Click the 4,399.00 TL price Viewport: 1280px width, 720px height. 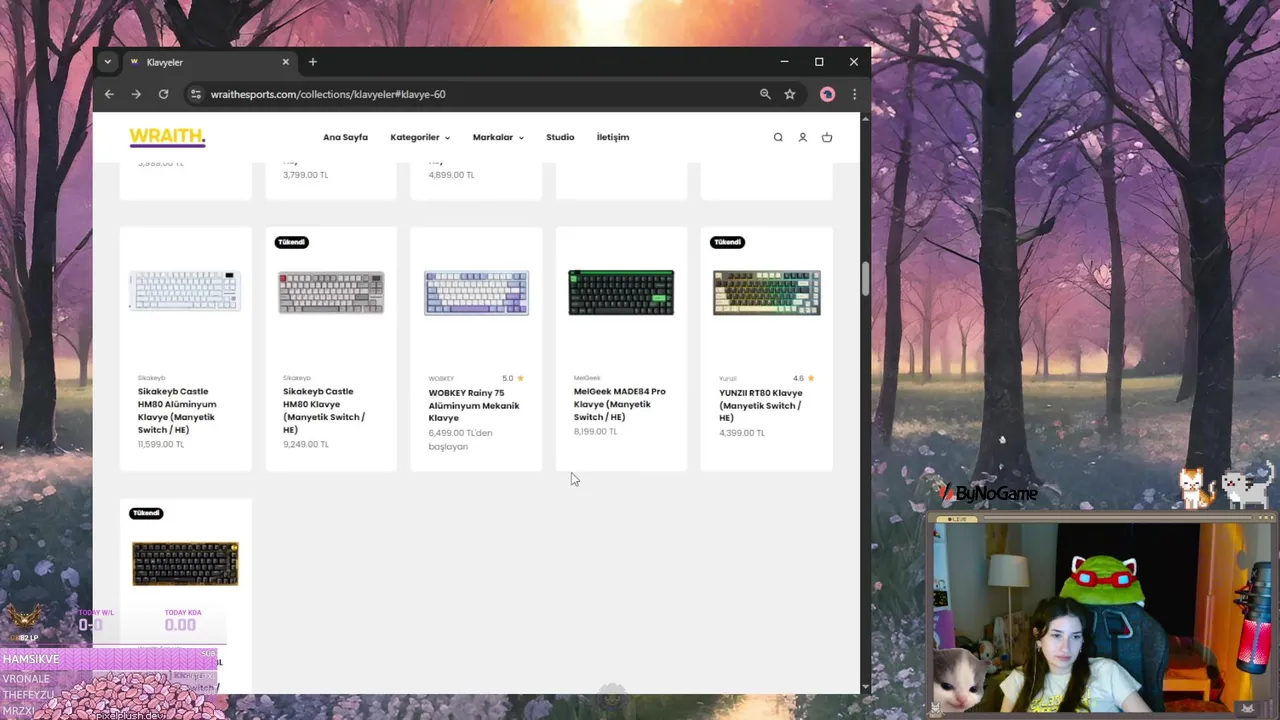point(741,432)
